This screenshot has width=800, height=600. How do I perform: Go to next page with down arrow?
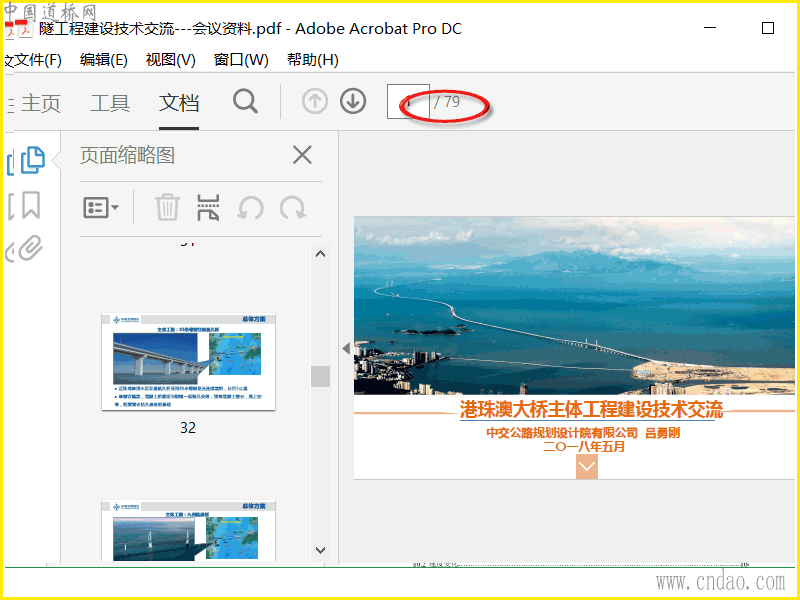(353, 101)
